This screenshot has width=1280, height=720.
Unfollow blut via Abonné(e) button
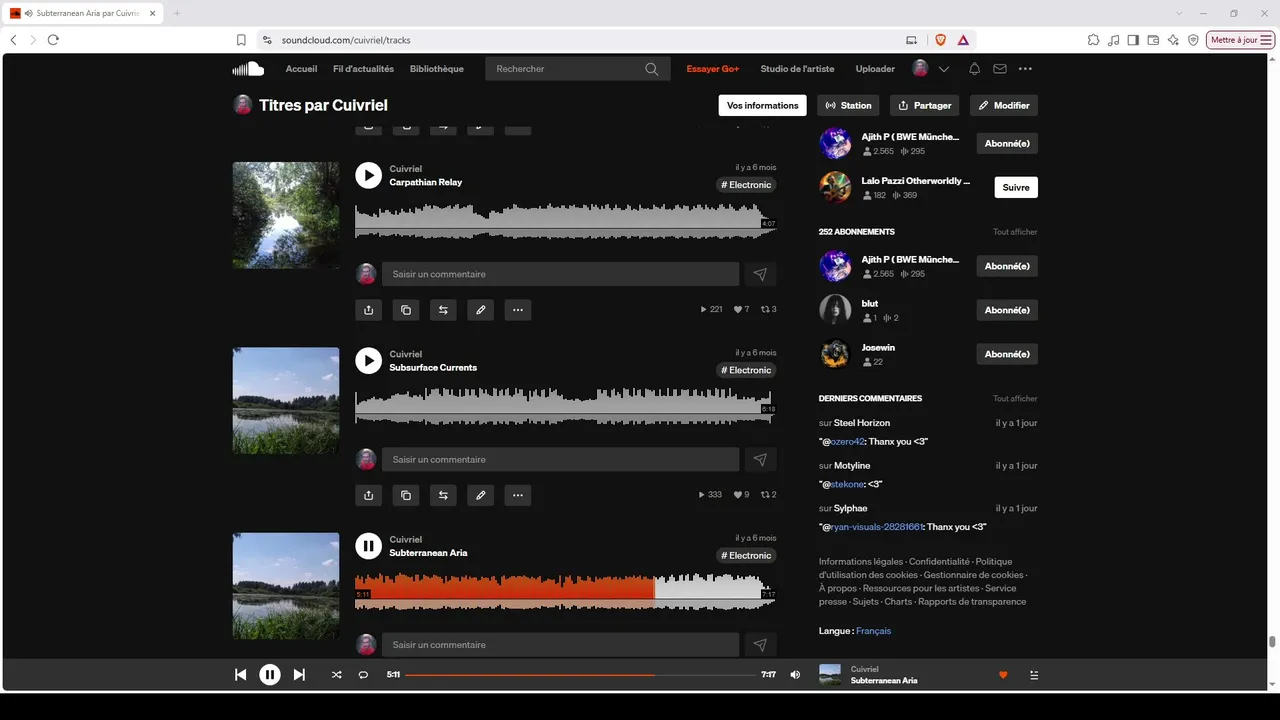point(1007,310)
